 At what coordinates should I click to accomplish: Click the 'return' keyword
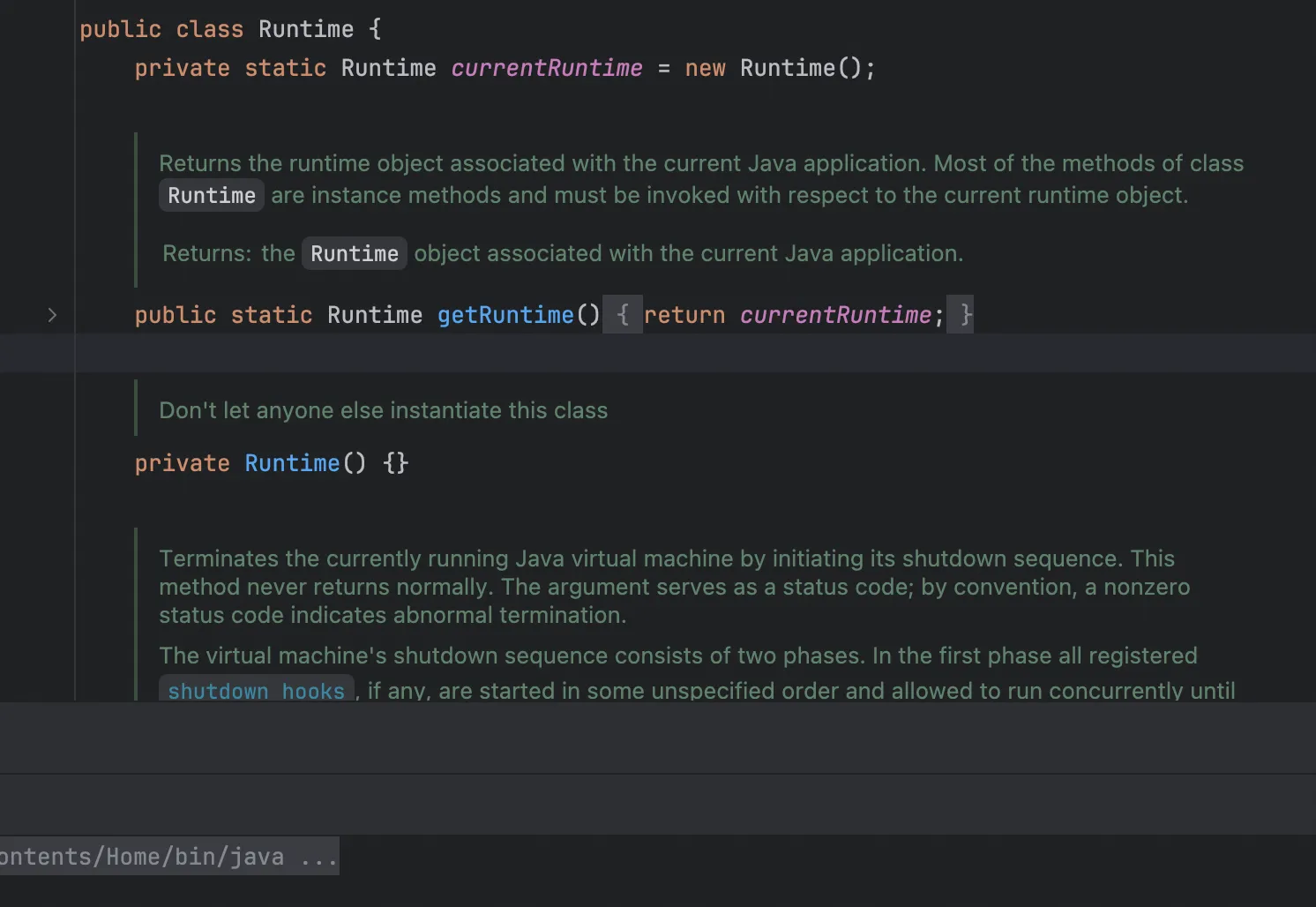[684, 315]
